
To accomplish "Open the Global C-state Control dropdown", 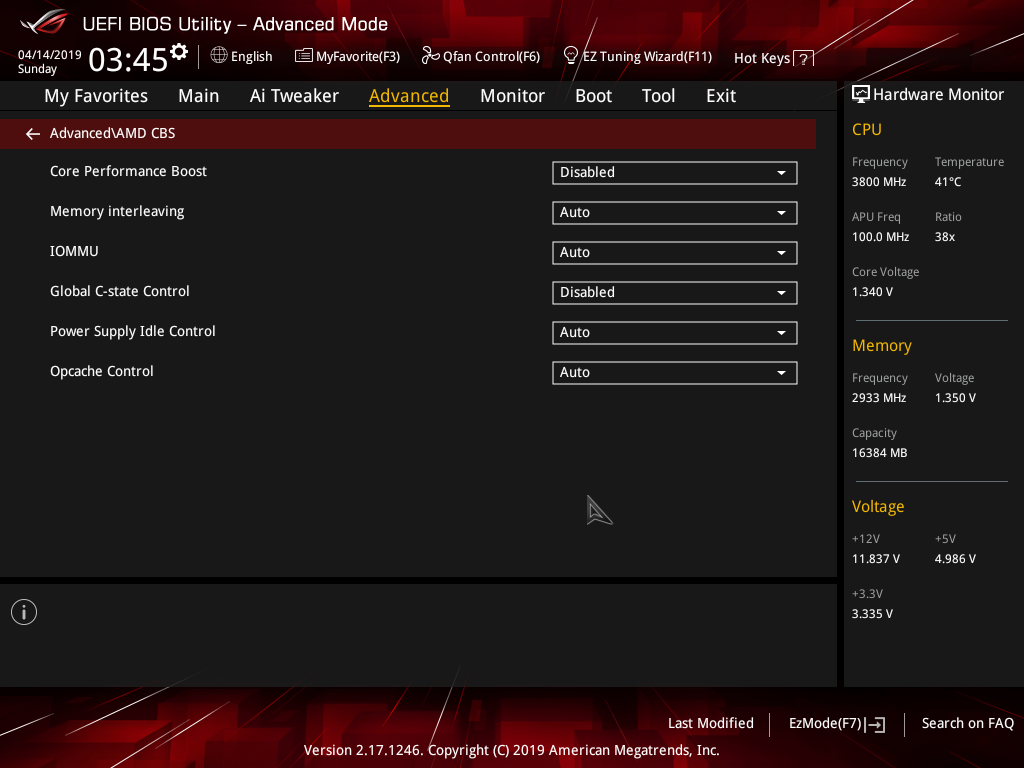I will [675, 293].
